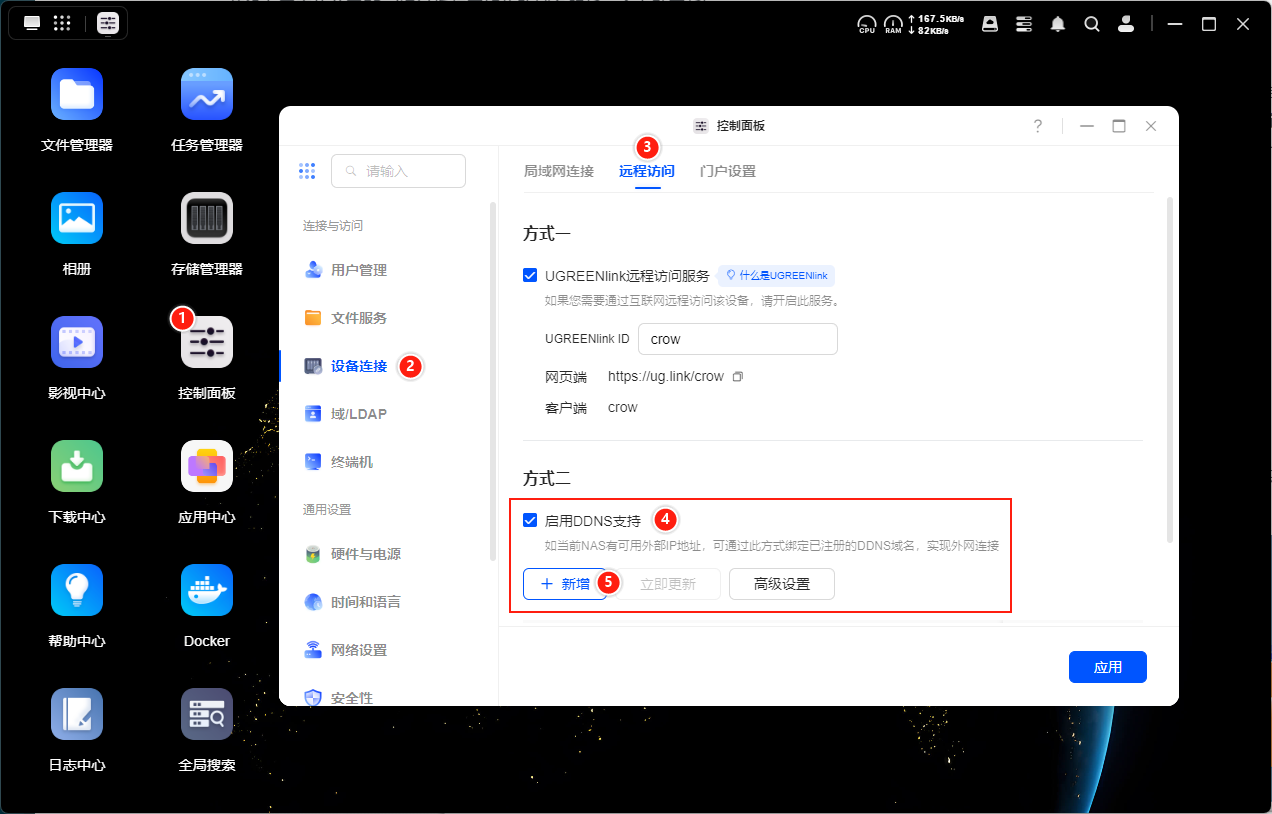The height and width of the screenshot is (814, 1272).
Task: Open help question mark in 控制面板 window
Action: point(1038,126)
